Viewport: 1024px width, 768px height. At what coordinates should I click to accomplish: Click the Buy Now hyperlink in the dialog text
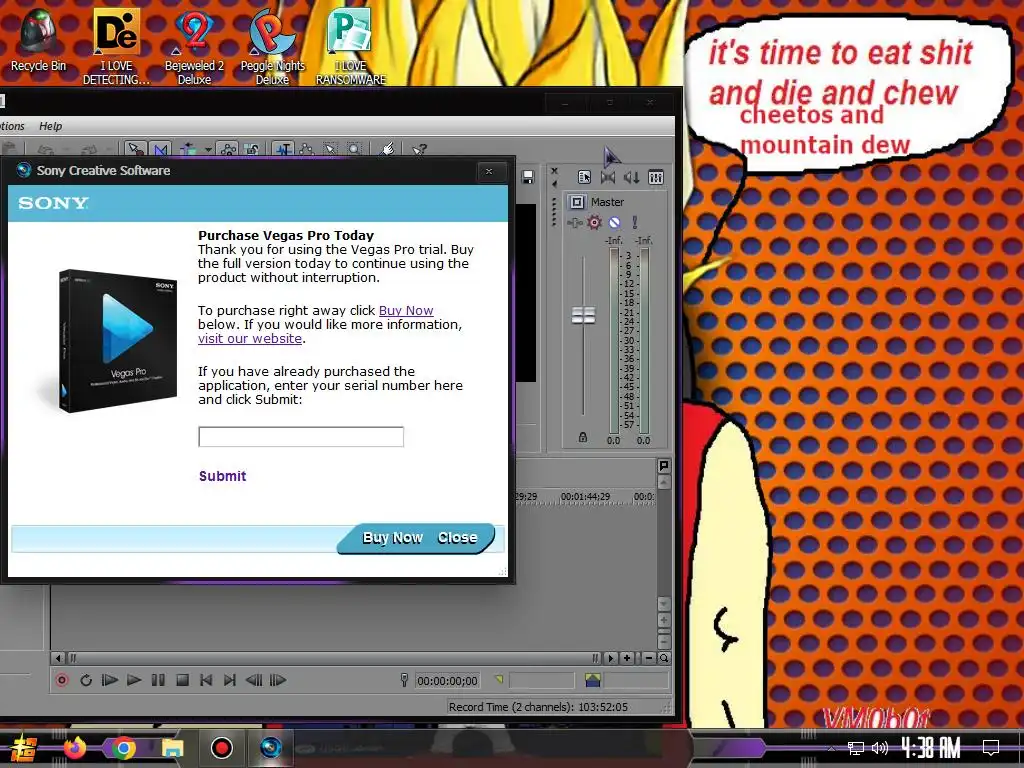click(406, 310)
